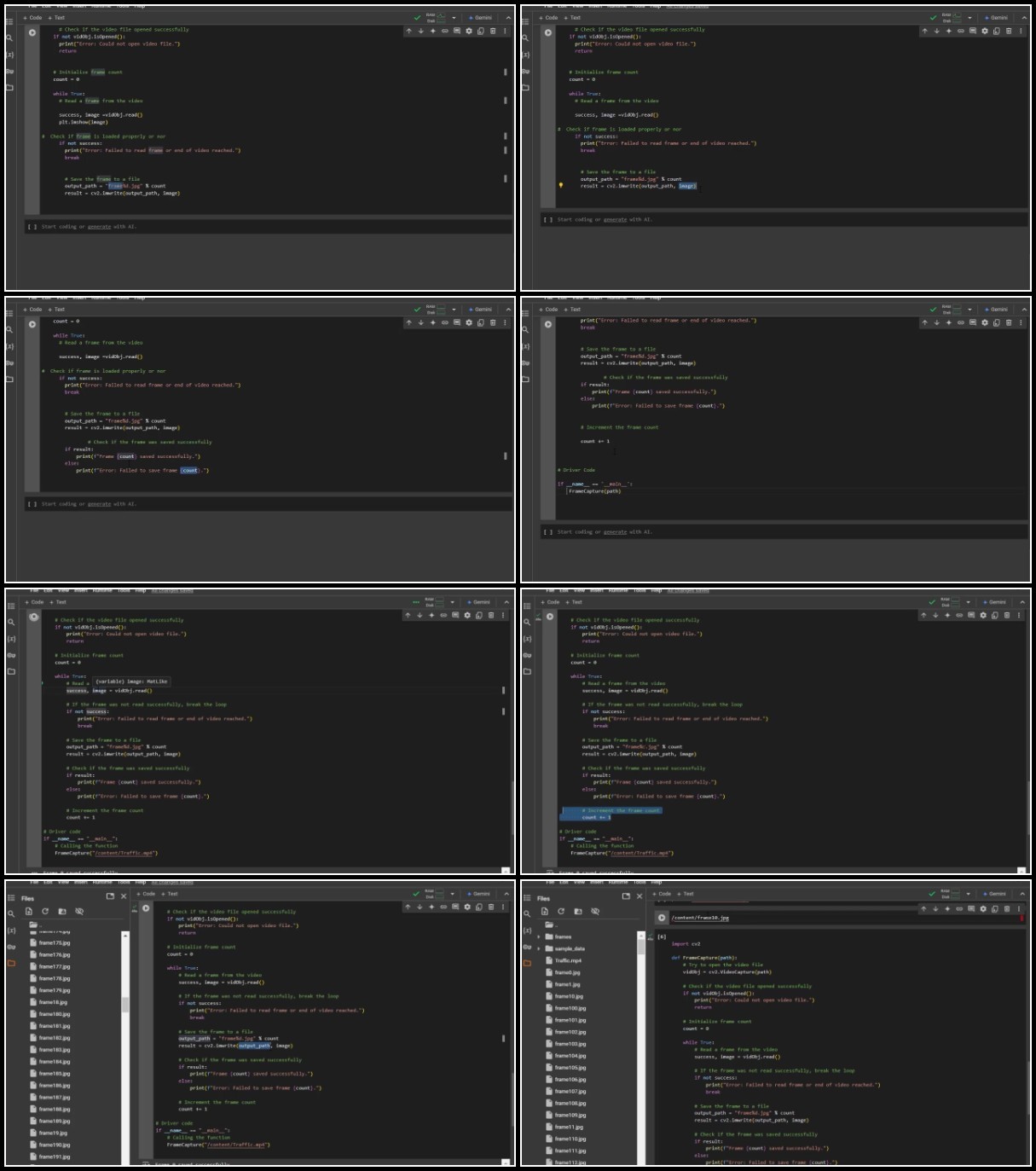Open the RAM/Disk dropdown above the plt.imshow cell
1036x1171 pixels.
coord(454,17)
